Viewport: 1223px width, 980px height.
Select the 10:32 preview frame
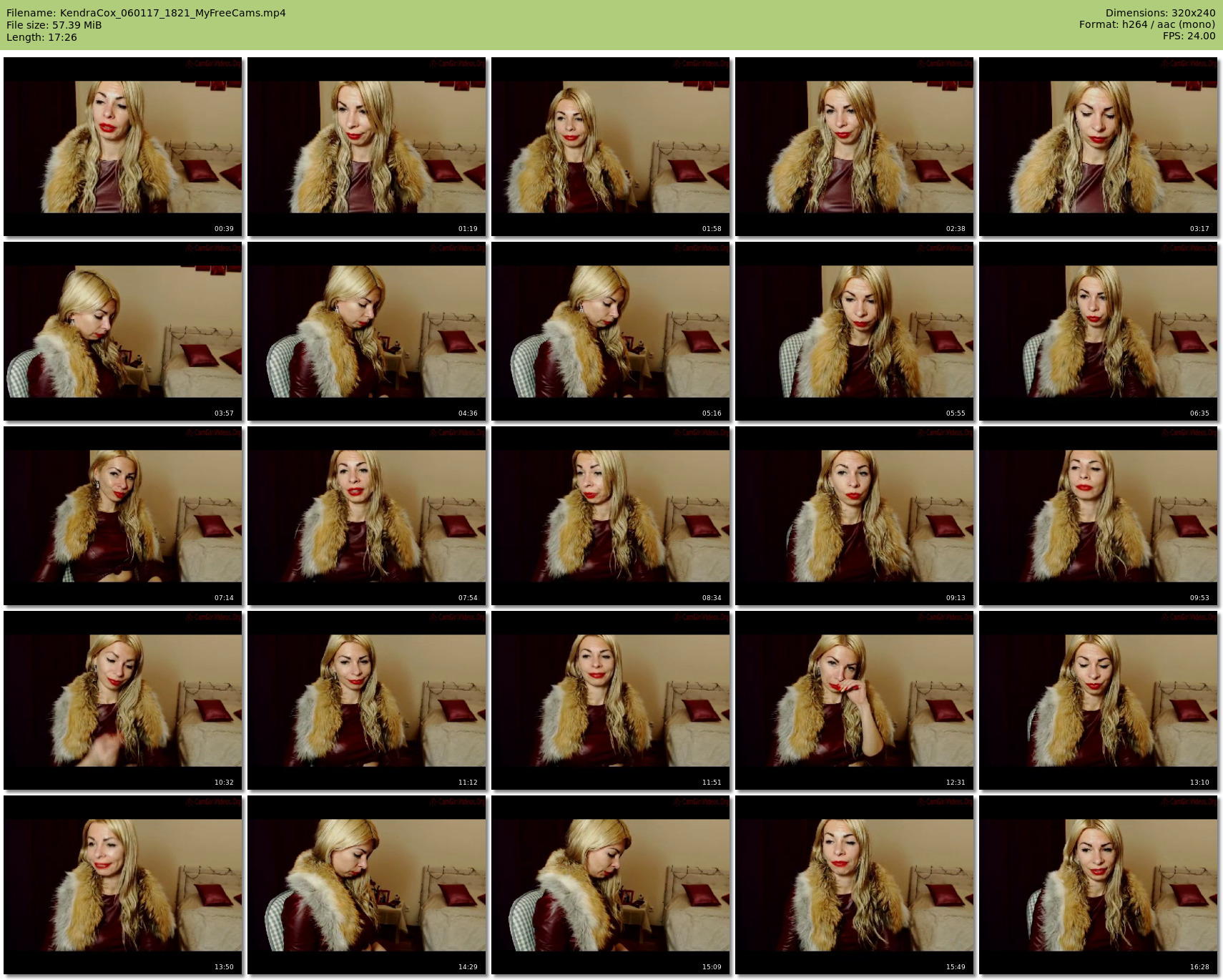coord(123,700)
